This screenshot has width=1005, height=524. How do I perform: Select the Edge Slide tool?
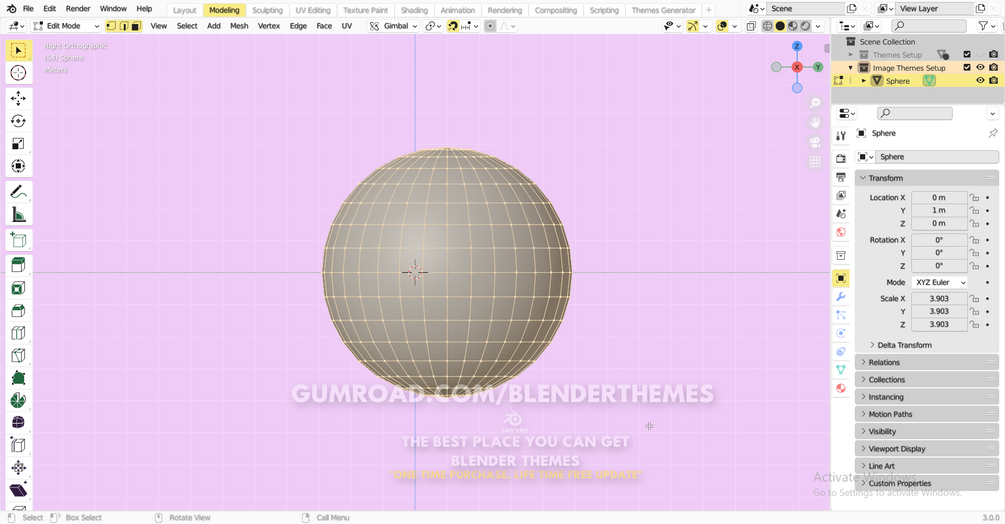pos(19,445)
